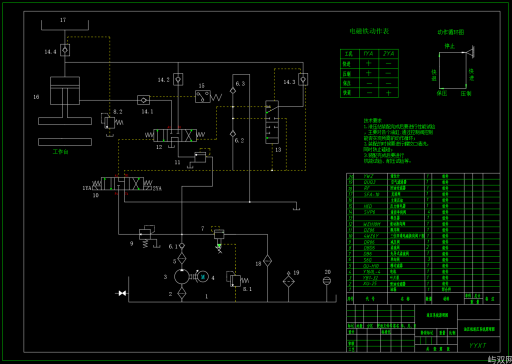
Task: Click the 1YA column header in solenoid table
Action: tap(369, 54)
